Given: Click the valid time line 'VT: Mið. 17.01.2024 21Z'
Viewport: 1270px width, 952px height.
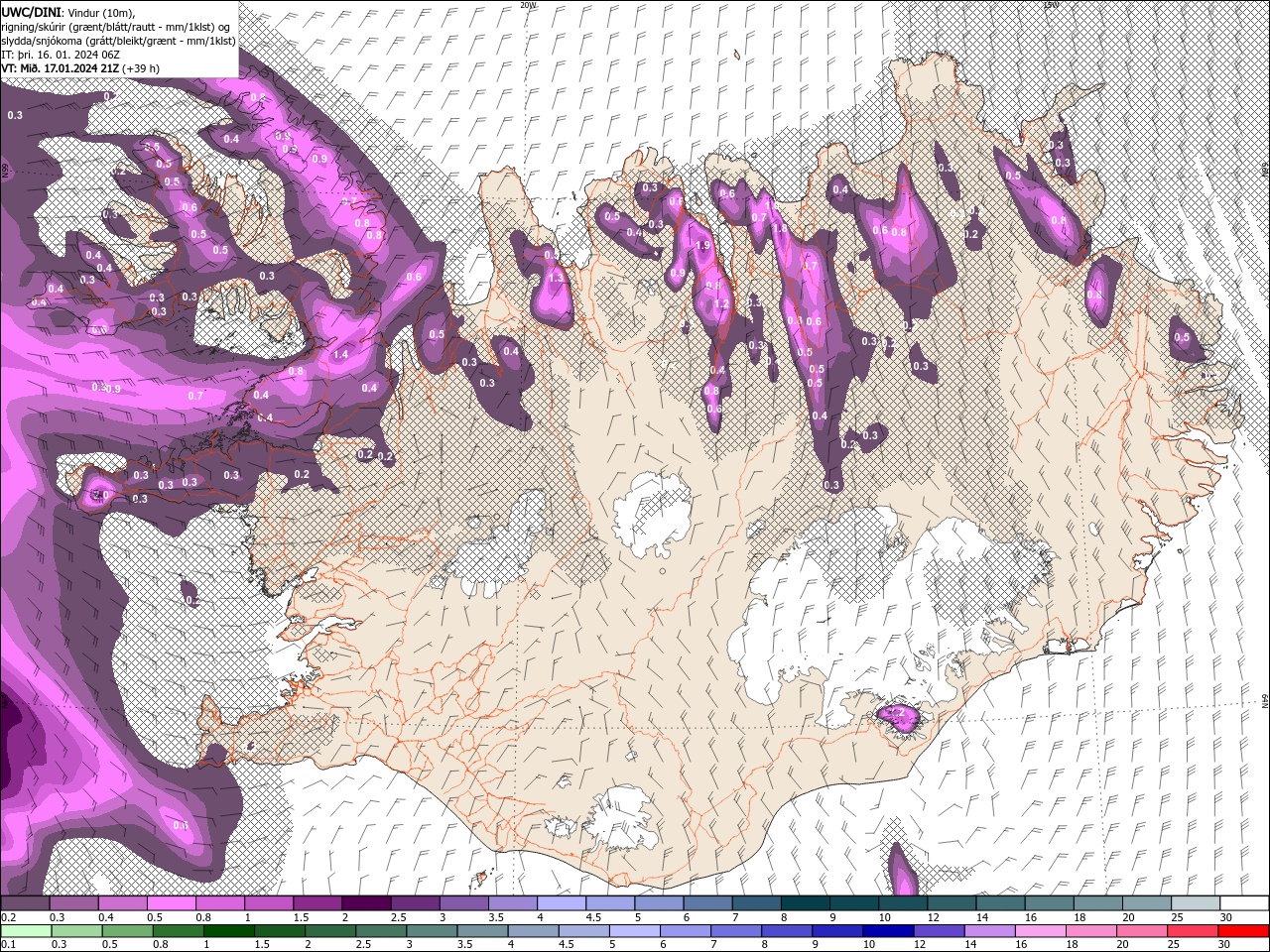Looking at the screenshot, I should [x=60, y=68].
